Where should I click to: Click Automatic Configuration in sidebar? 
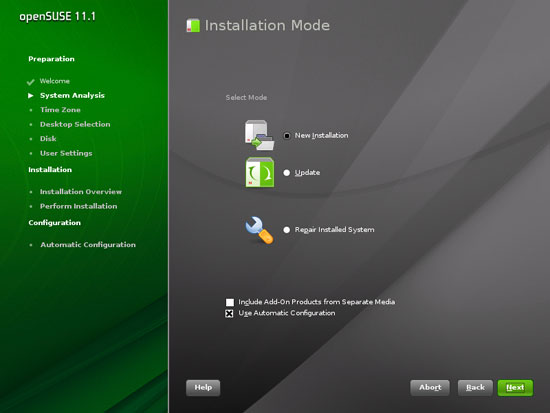pyautogui.click(x=88, y=245)
